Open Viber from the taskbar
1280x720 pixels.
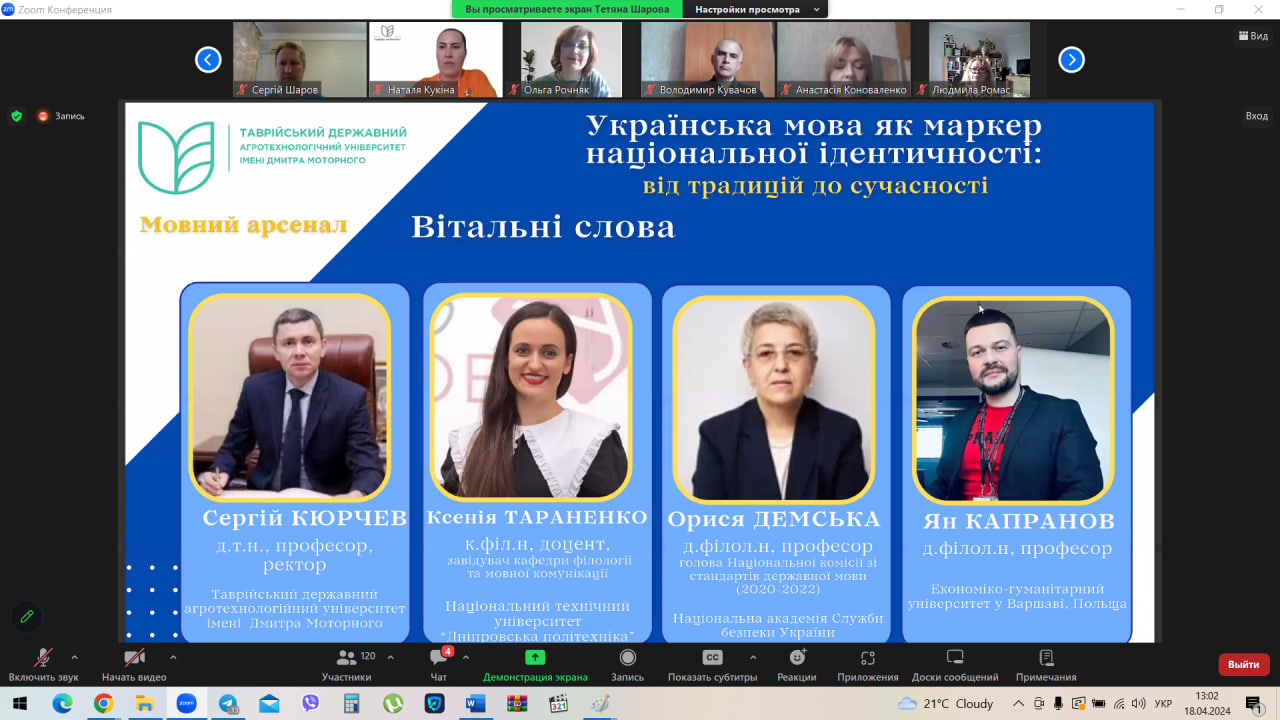310,704
